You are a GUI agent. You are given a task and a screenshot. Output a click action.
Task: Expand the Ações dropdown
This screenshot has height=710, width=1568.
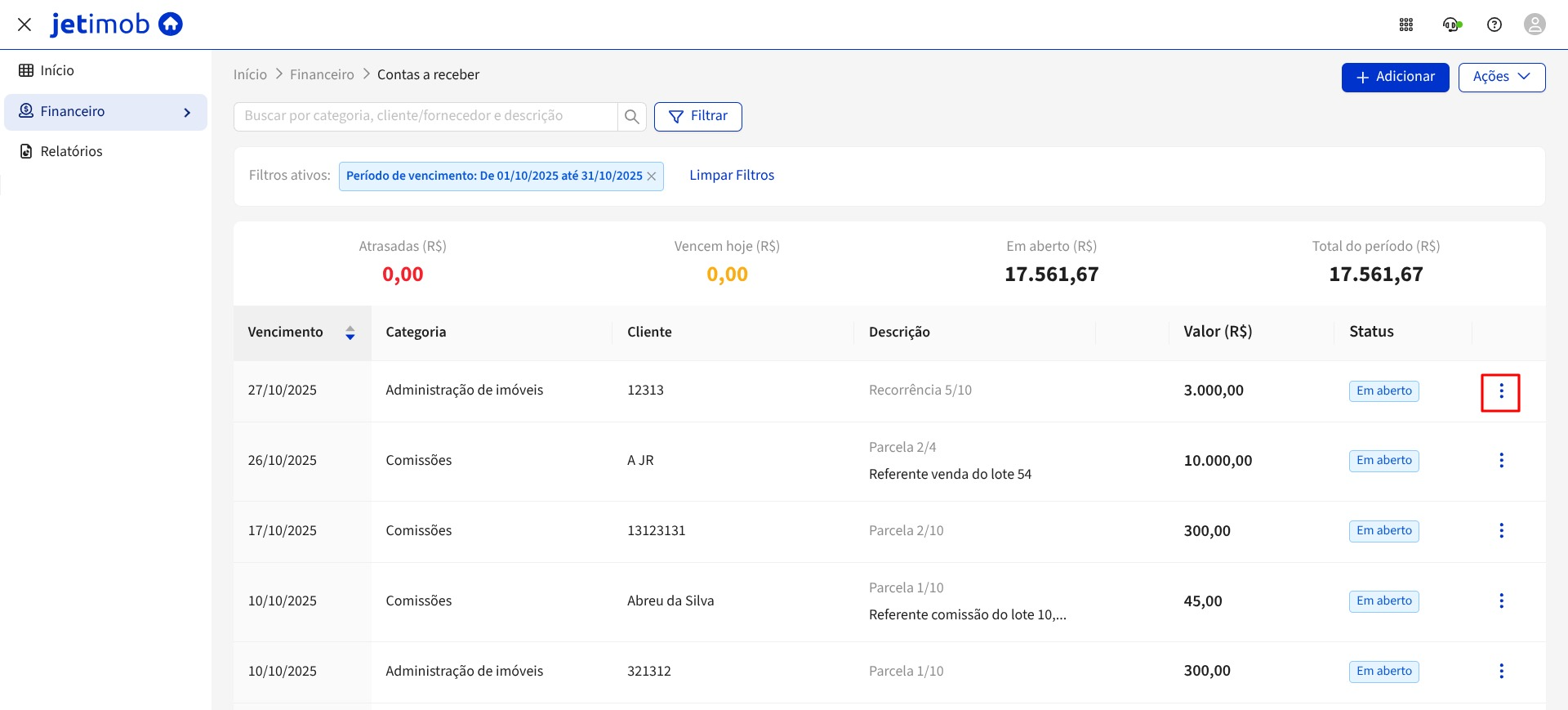coord(1501,77)
